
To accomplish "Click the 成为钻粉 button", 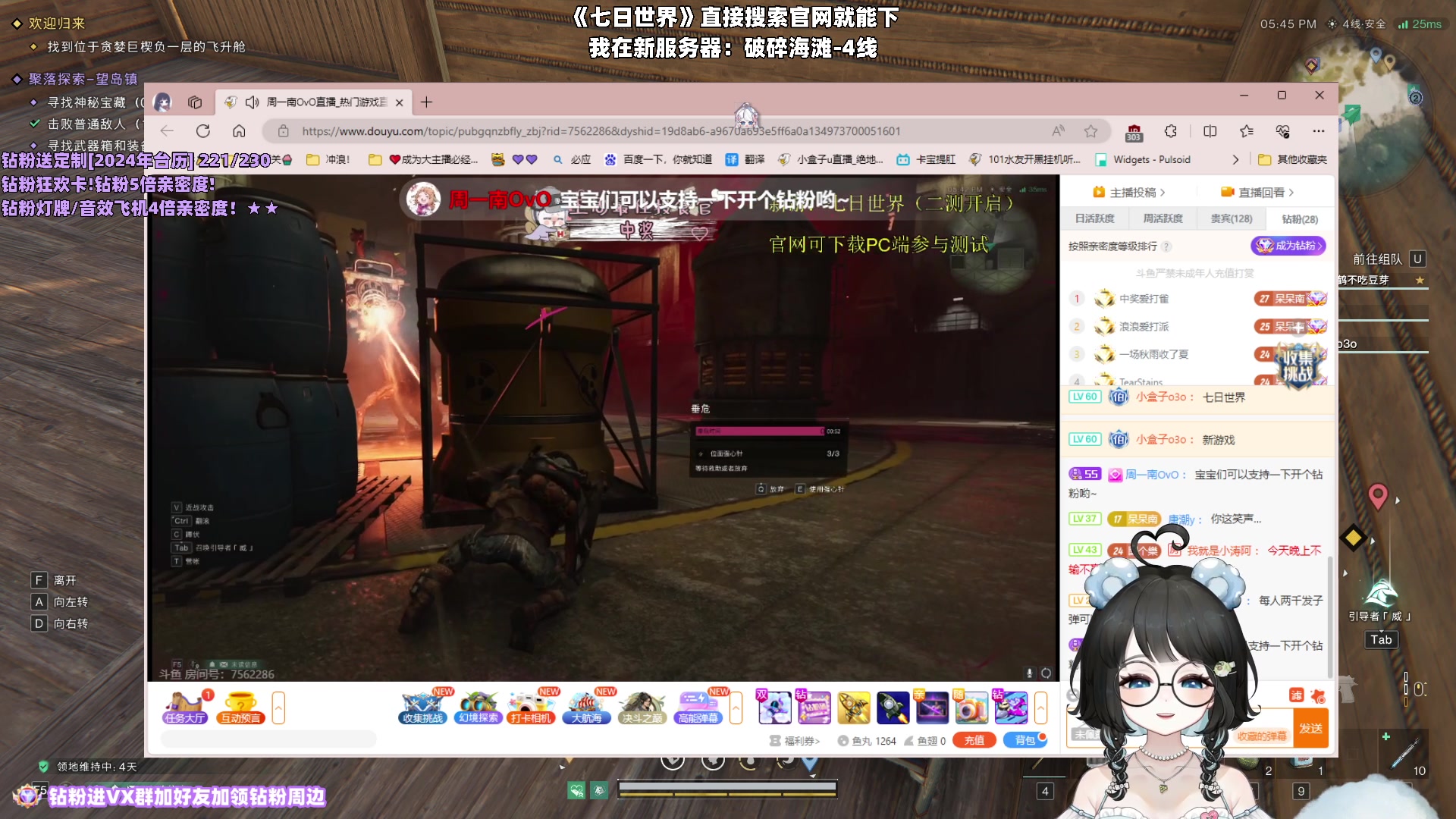I will tap(1288, 246).
